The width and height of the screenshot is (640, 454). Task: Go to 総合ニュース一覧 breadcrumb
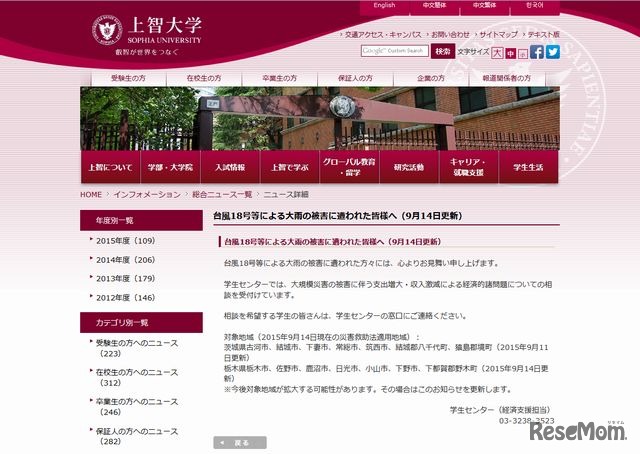[x=222, y=195]
